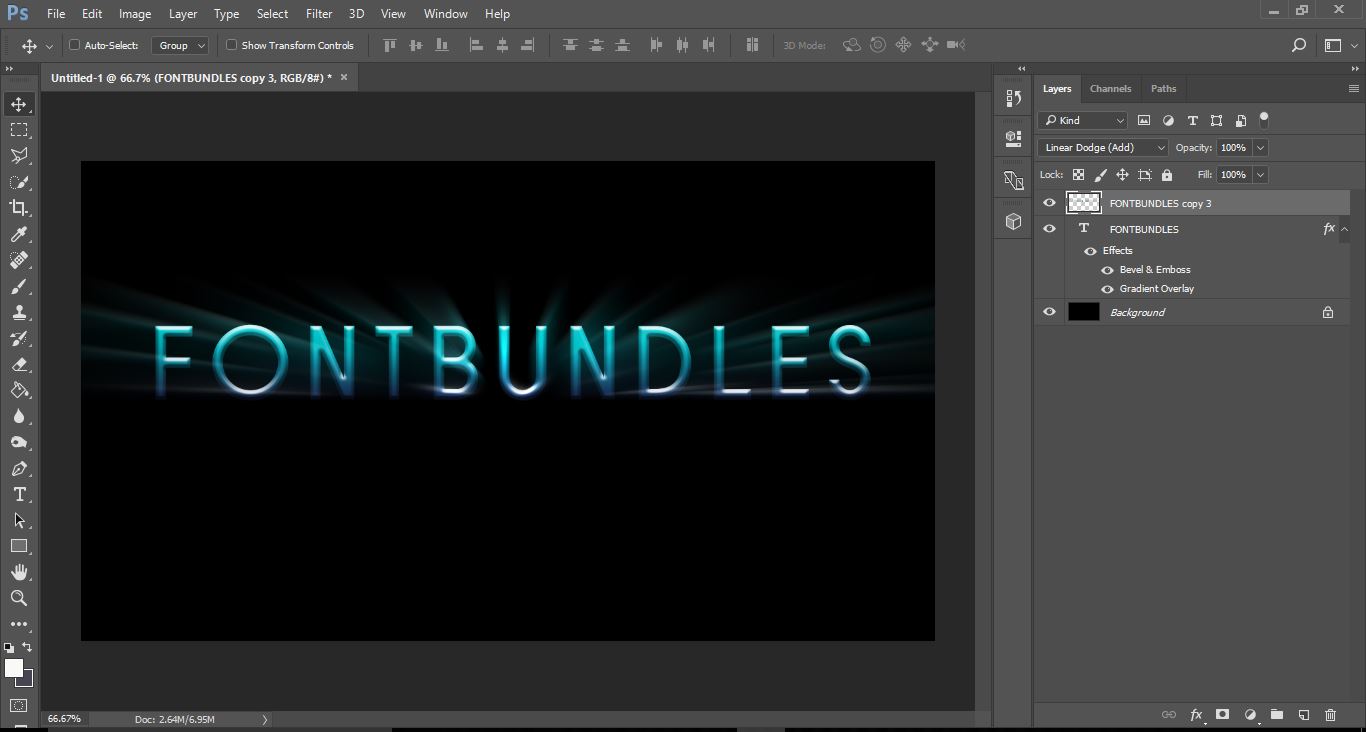Click the background color swatch
Screen dimensions: 1366x732
coord(25,679)
